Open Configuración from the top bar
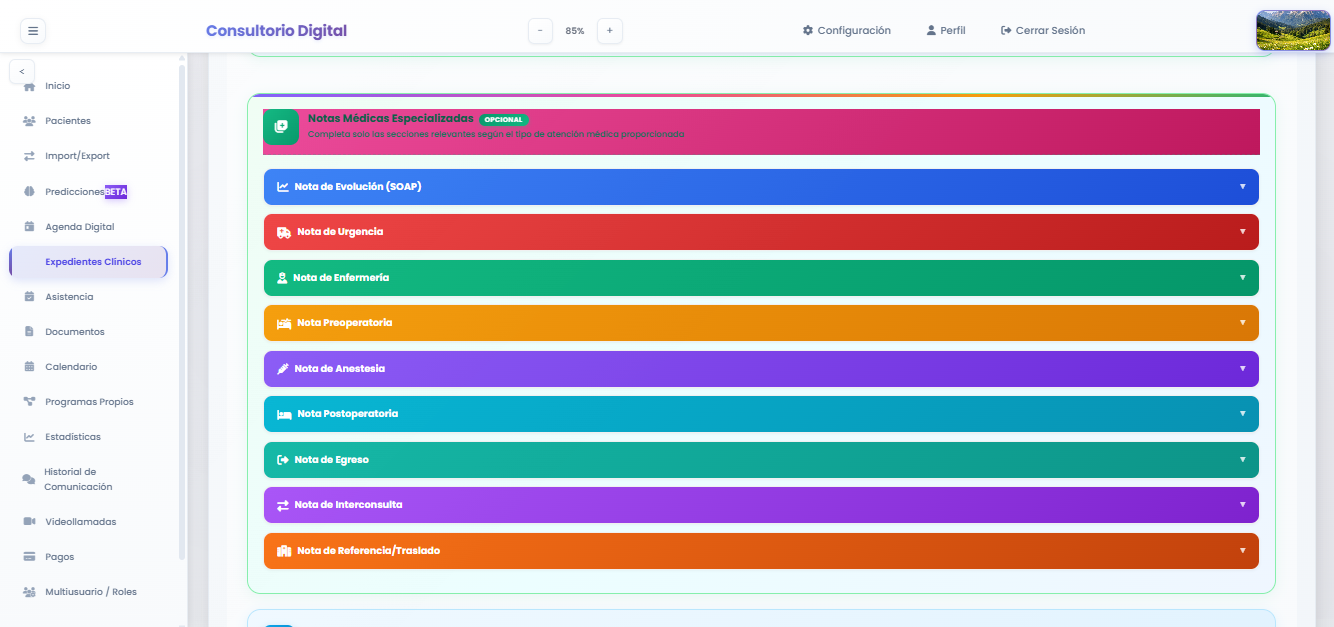This screenshot has height=627, width=1334. 846,31
